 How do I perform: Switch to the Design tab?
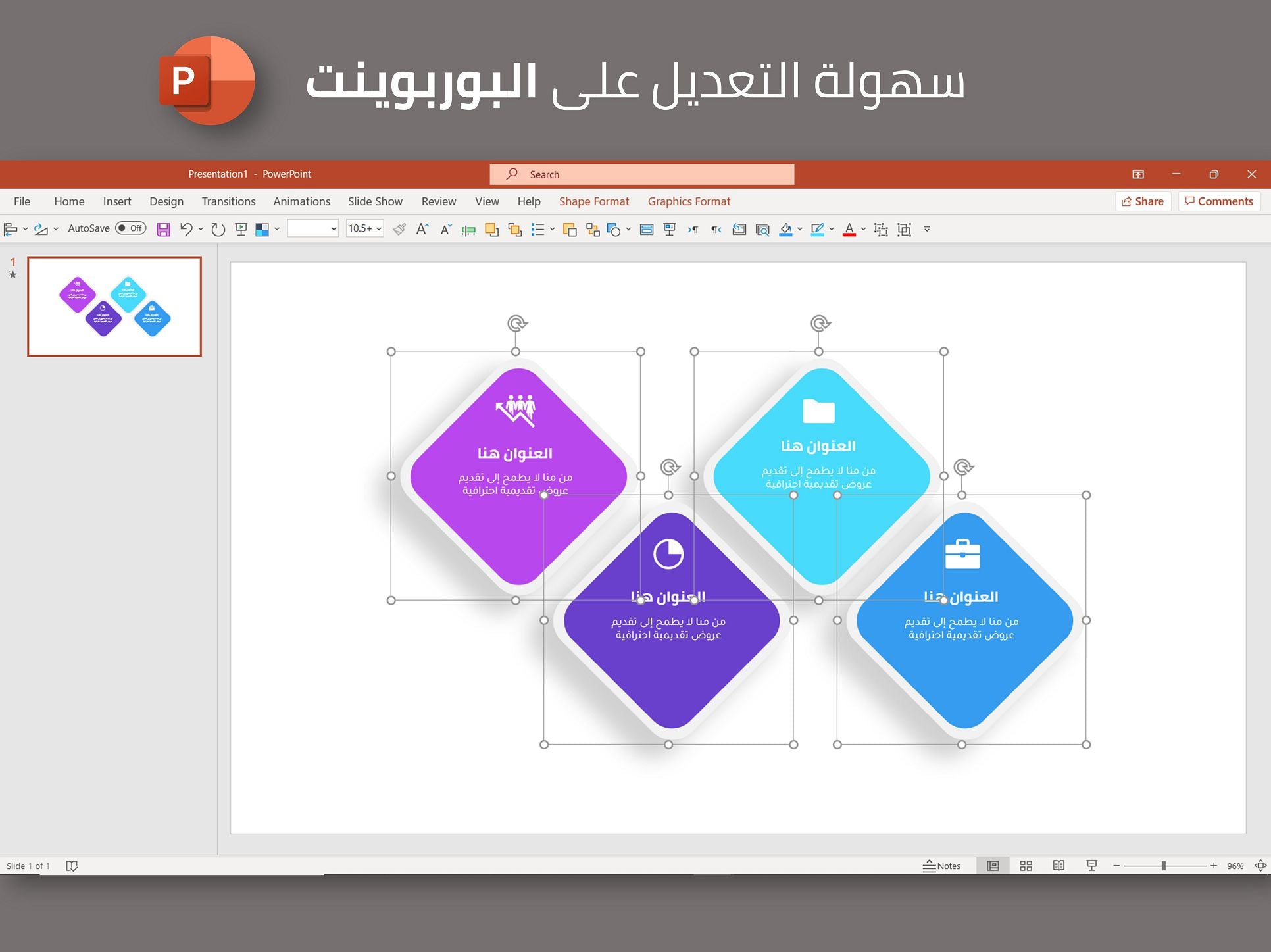pyautogui.click(x=166, y=201)
